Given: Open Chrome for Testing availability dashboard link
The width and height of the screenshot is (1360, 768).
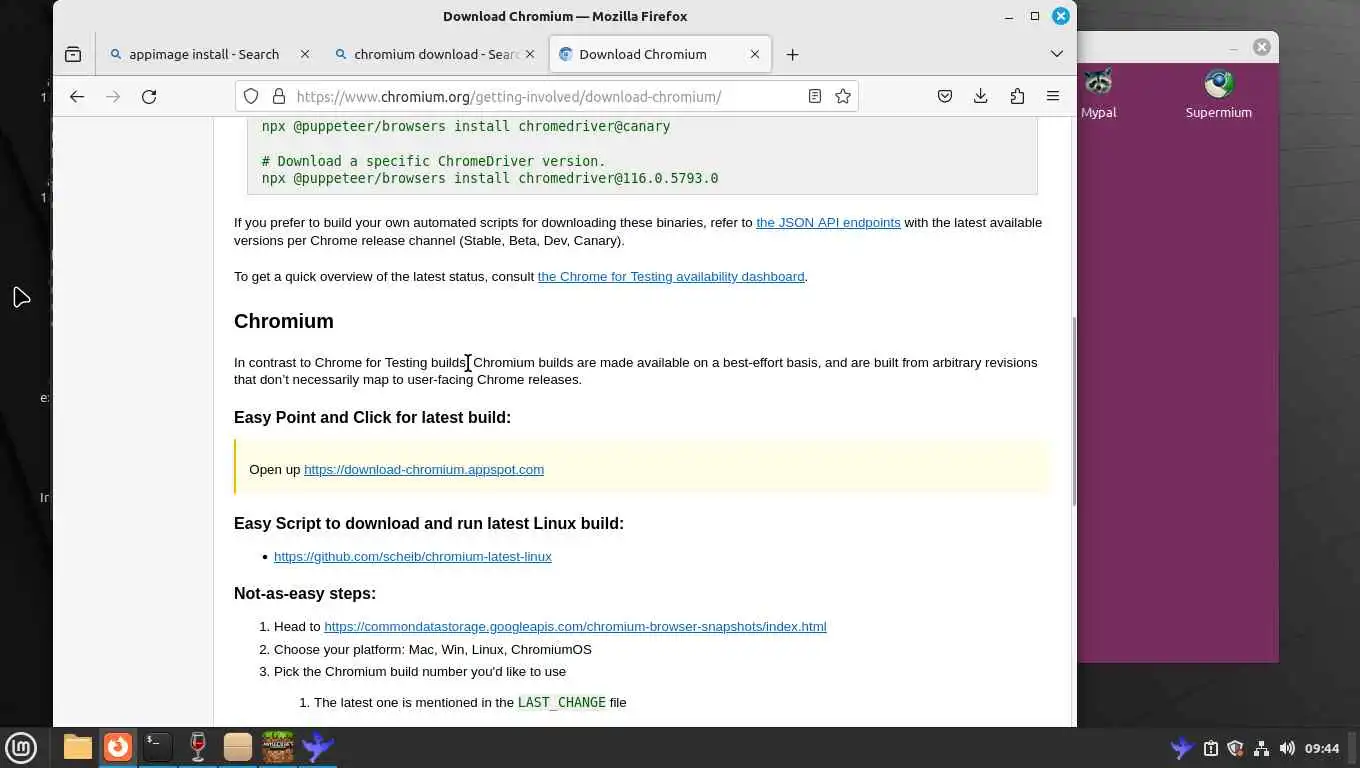Looking at the screenshot, I should [x=671, y=276].
